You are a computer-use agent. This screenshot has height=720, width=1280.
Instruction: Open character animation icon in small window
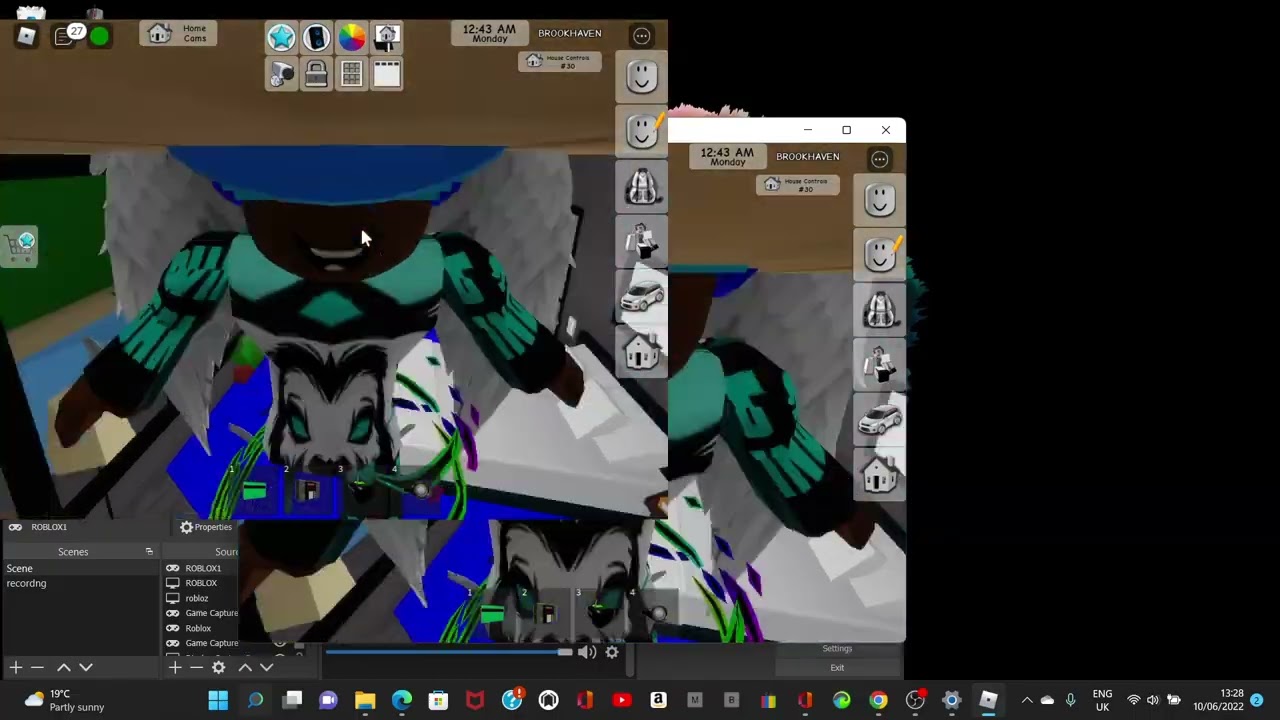pos(880,364)
